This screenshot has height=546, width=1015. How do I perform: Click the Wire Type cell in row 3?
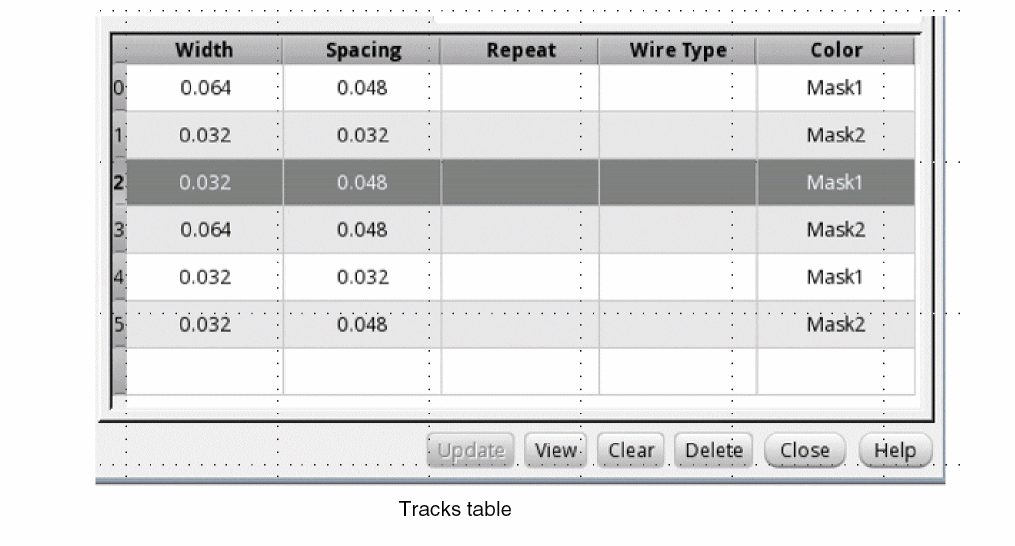(677, 230)
